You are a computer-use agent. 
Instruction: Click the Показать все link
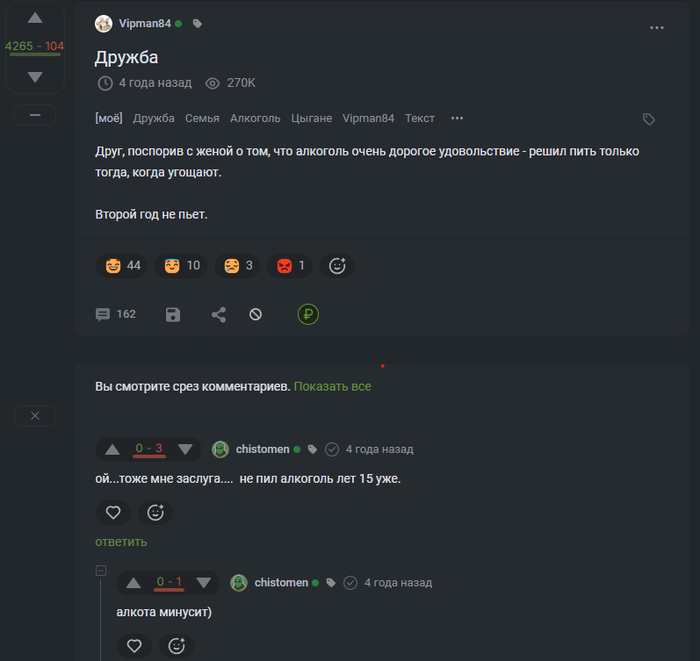click(332, 386)
